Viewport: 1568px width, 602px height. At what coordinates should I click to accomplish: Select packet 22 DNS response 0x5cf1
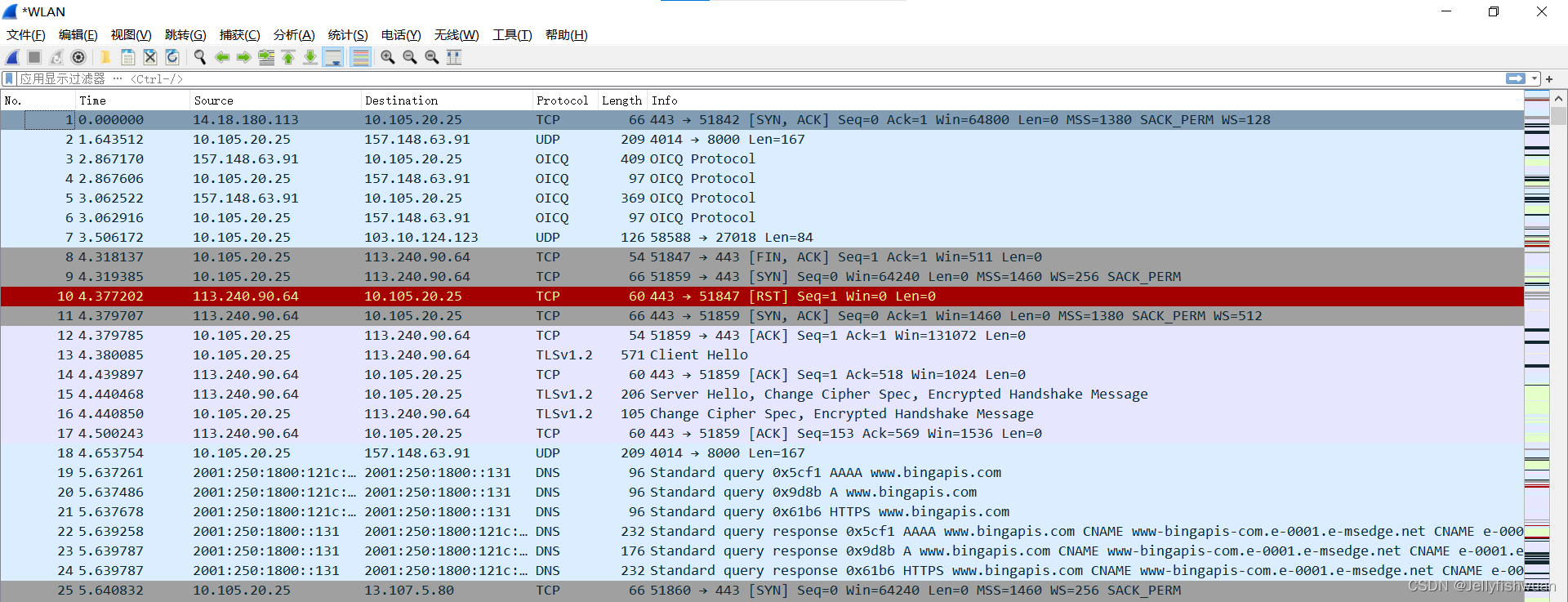click(762, 532)
